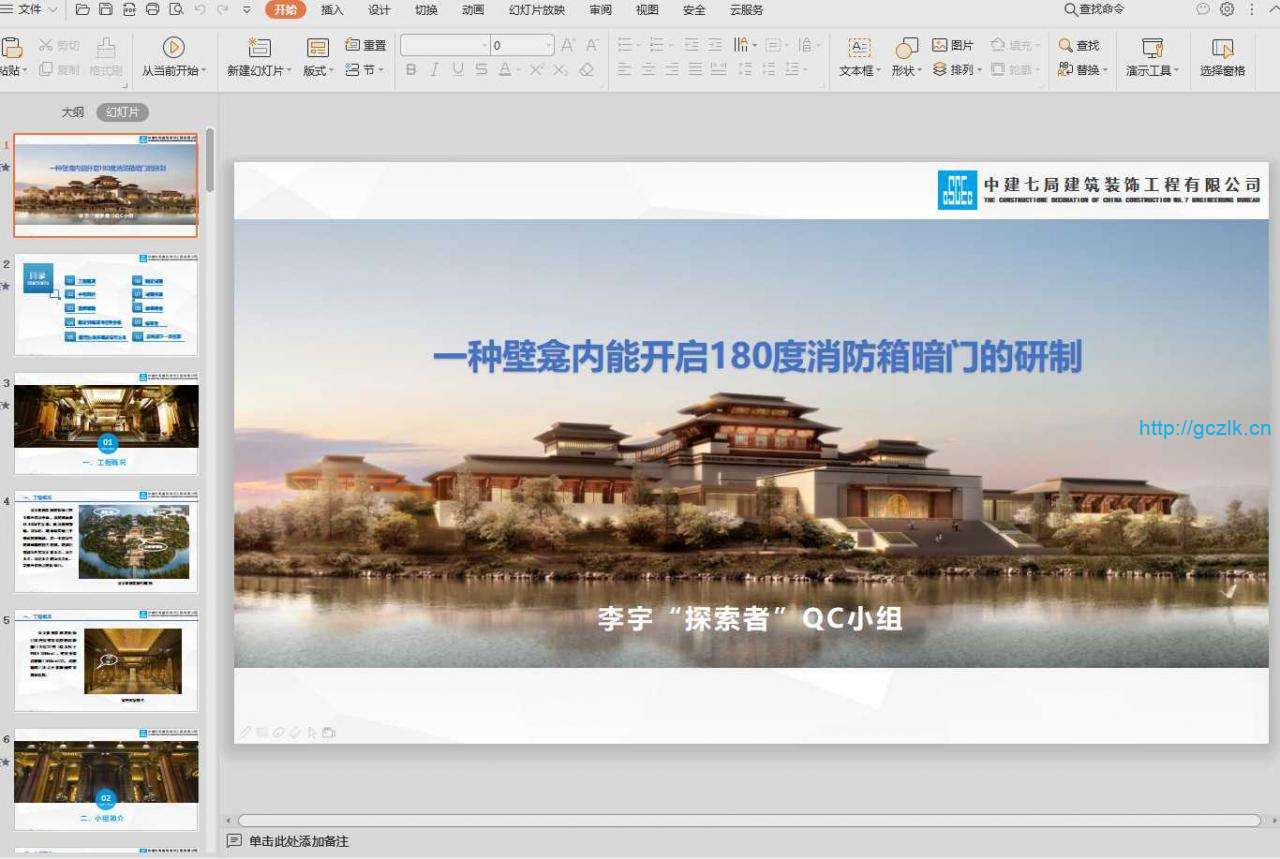The height and width of the screenshot is (859, 1280).
Task: Expand the 版式 layout dropdown
Action: pos(318,71)
